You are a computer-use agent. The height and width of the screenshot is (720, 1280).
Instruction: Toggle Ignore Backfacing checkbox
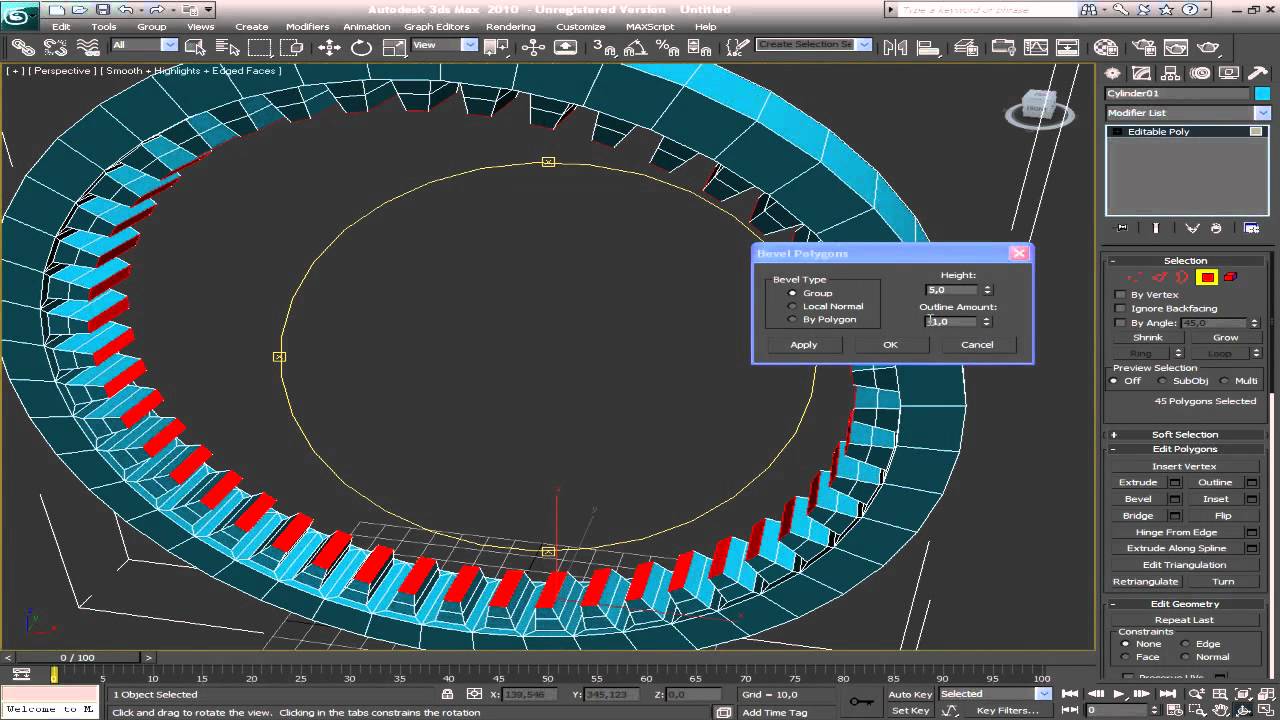pos(1120,309)
